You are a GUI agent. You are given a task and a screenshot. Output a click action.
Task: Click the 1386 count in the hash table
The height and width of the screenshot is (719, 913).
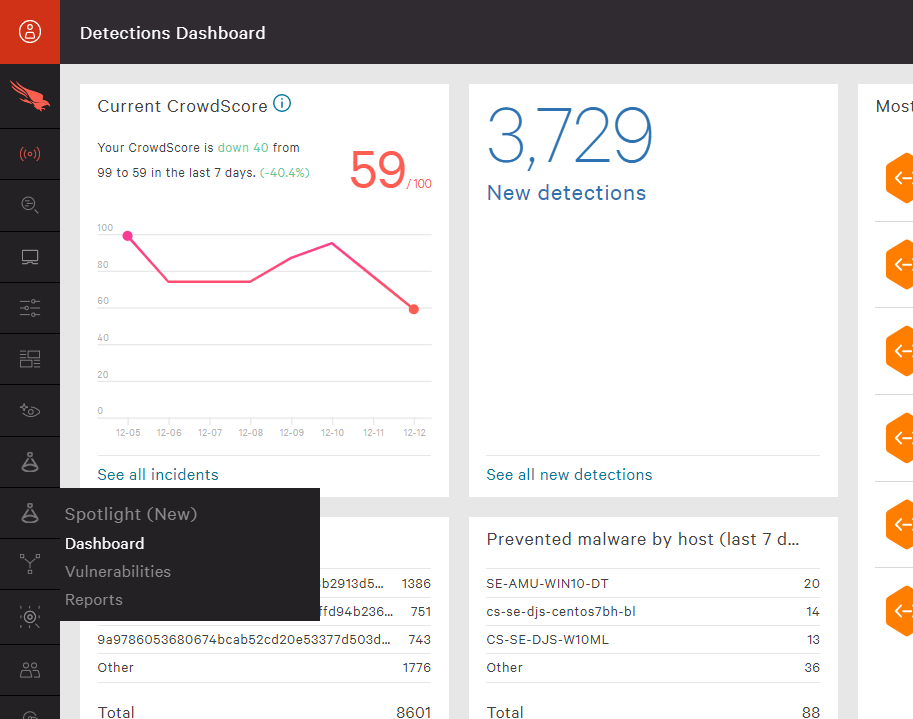tap(416, 583)
